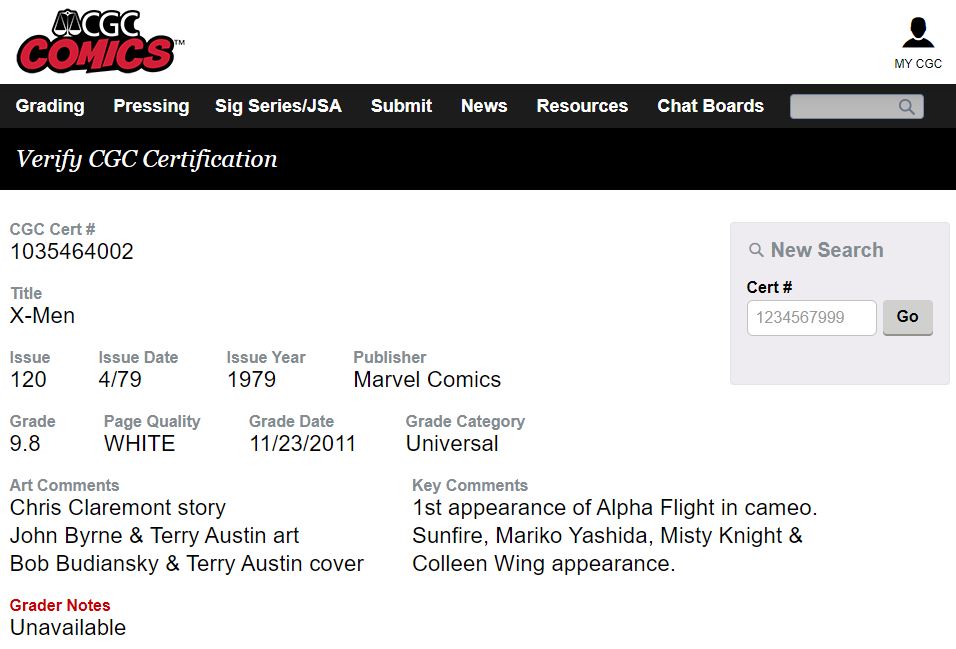Screen dimensions: 956x649
Task: Click the Marvel Comics publisher value
Action: (x=427, y=380)
